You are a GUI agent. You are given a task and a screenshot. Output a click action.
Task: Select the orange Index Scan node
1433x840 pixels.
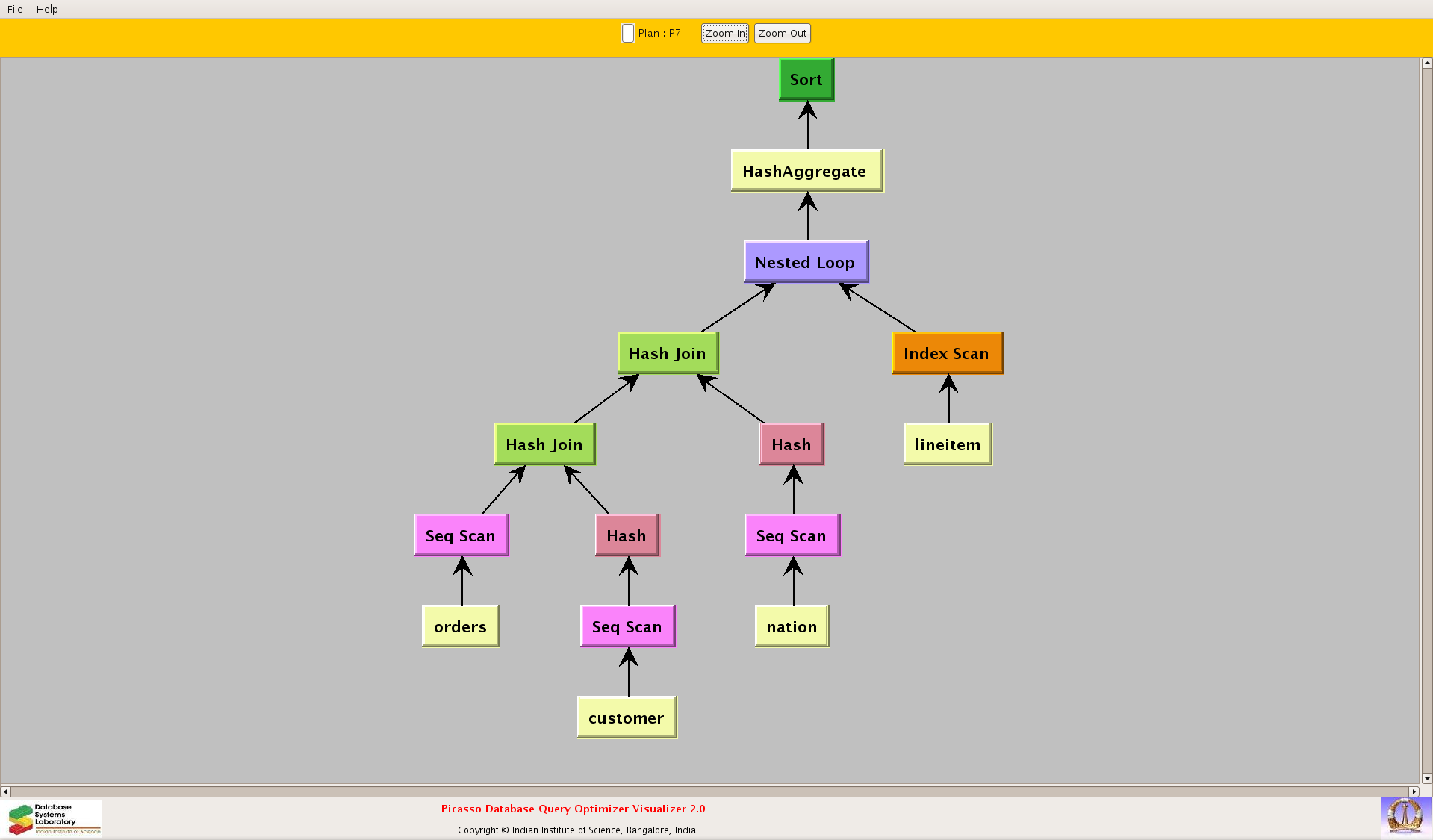click(x=947, y=353)
